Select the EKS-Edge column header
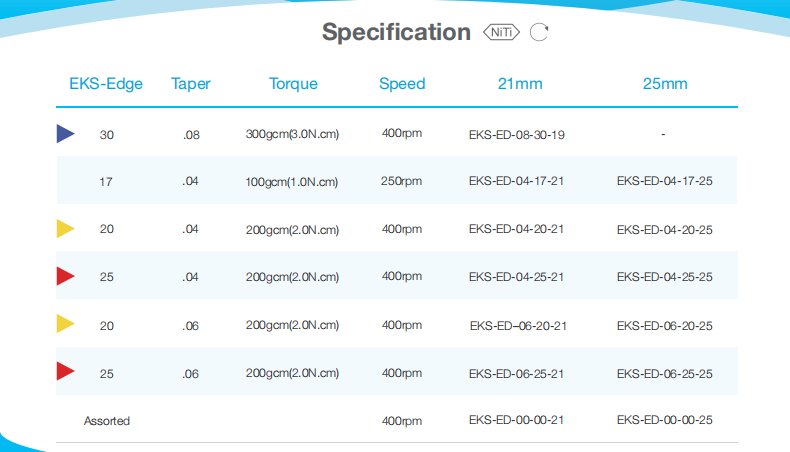This screenshot has width=790, height=452. (x=106, y=84)
